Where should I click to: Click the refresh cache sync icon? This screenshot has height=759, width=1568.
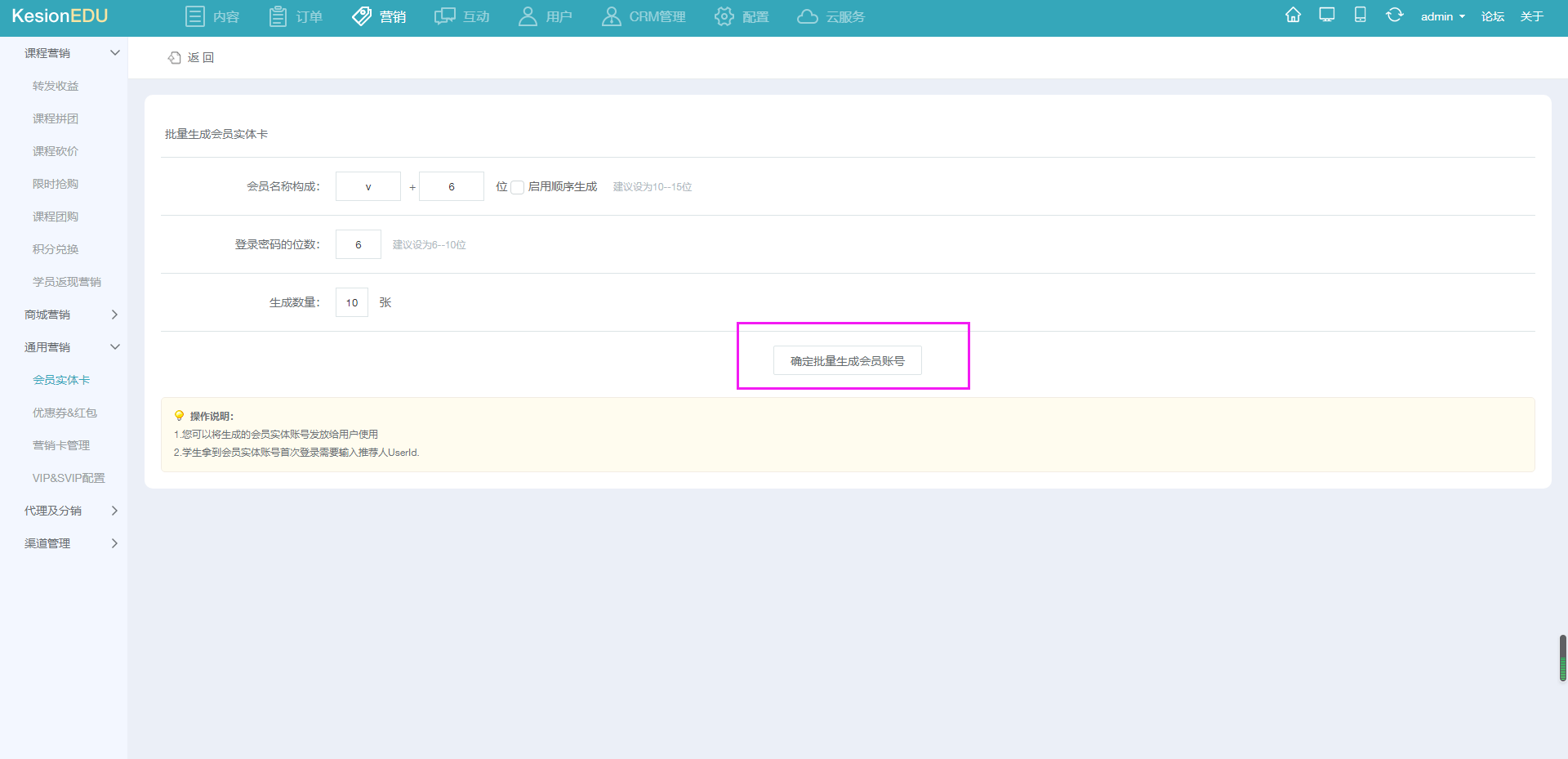[x=1394, y=16]
